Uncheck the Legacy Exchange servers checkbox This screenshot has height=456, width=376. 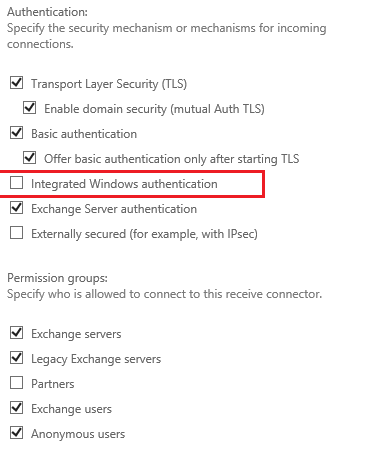[16, 358]
